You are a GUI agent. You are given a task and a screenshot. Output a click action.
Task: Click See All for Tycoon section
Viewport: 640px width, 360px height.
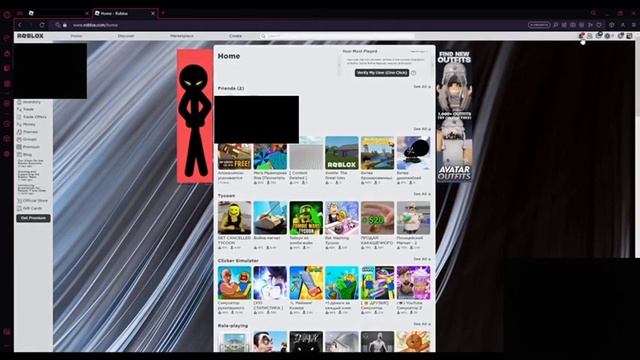click(x=422, y=194)
